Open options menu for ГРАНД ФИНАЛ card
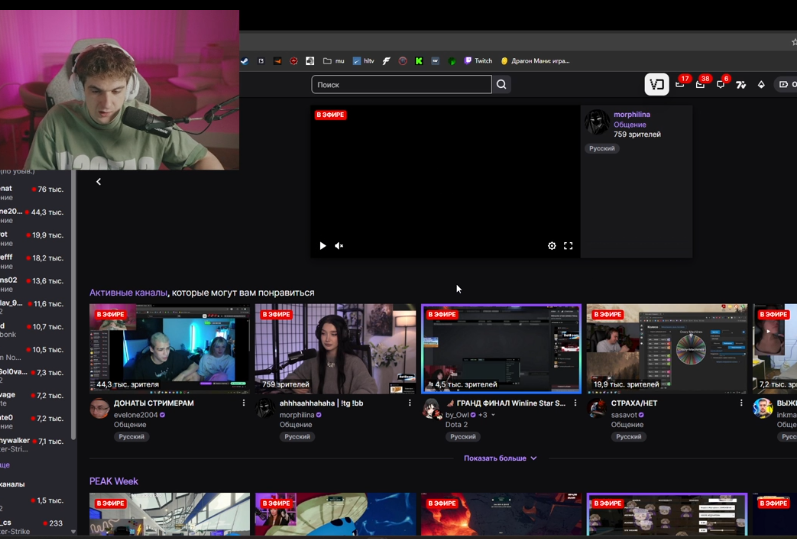This screenshot has height=539, width=797. point(575,403)
